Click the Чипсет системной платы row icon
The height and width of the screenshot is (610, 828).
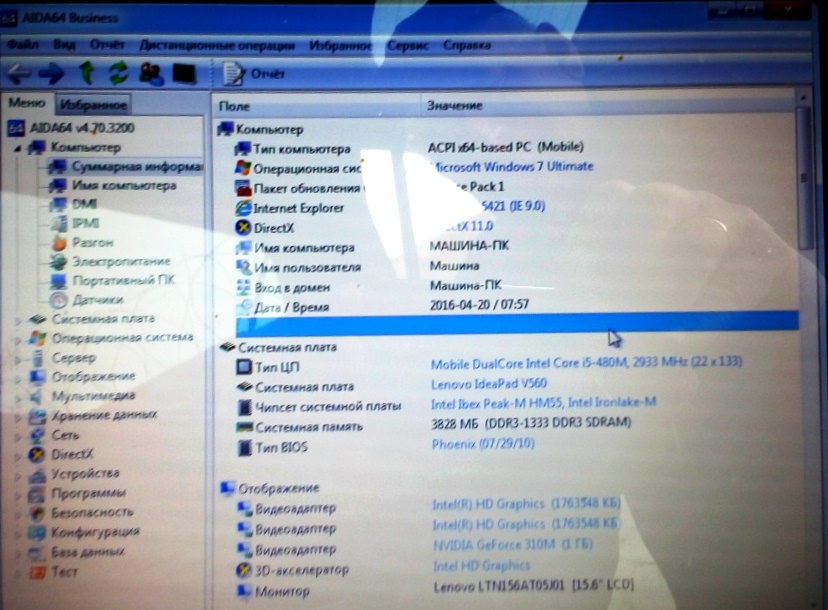(244, 407)
